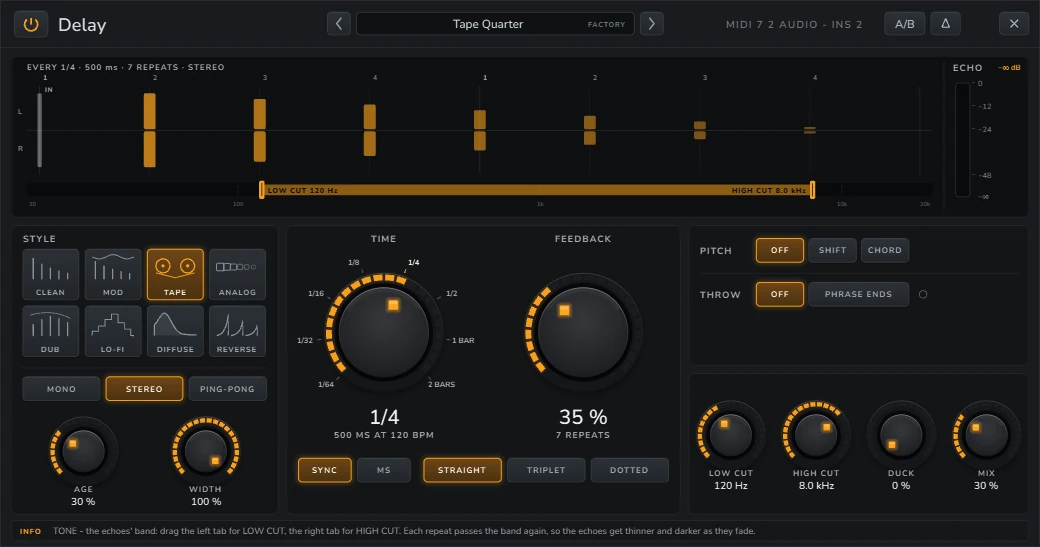Turn Pitch off
1040x547 pixels.
click(x=779, y=250)
